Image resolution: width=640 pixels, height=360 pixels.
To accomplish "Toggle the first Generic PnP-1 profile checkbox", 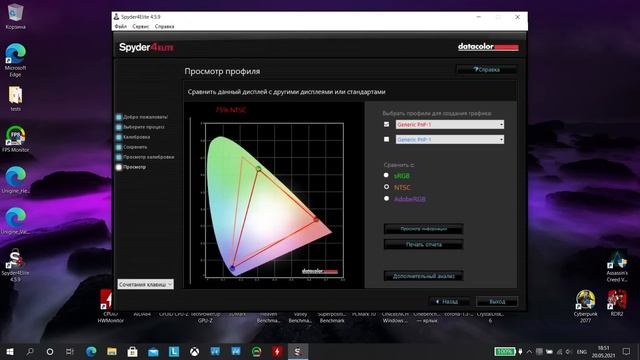I will click(x=387, y=124).
